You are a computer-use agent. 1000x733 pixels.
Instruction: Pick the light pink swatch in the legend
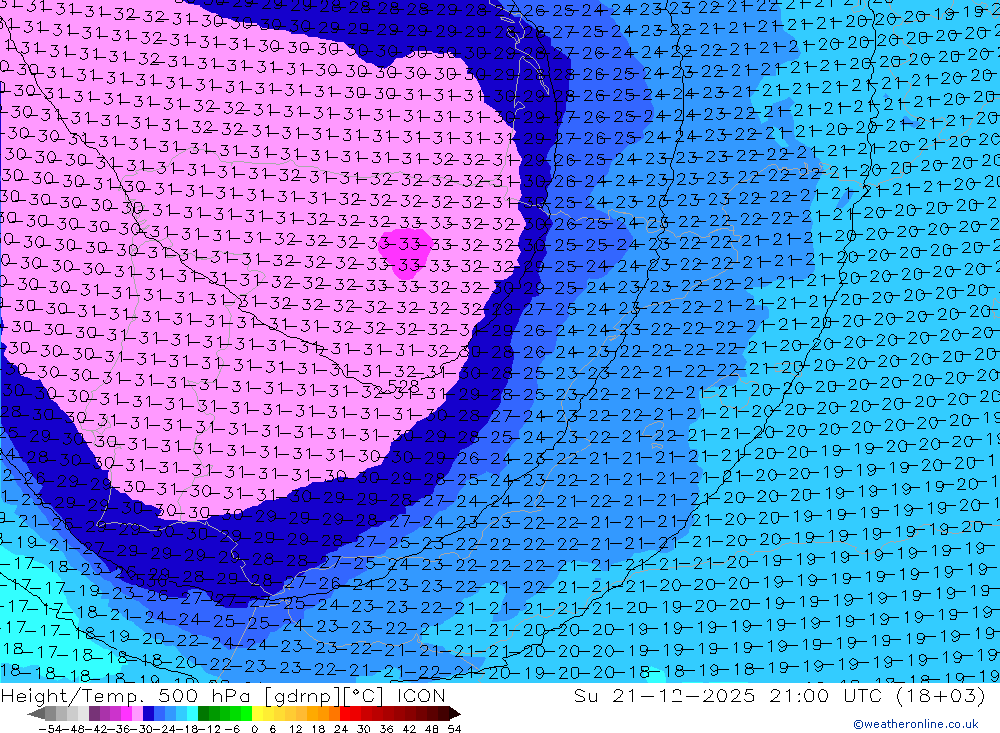coord(137,714)
